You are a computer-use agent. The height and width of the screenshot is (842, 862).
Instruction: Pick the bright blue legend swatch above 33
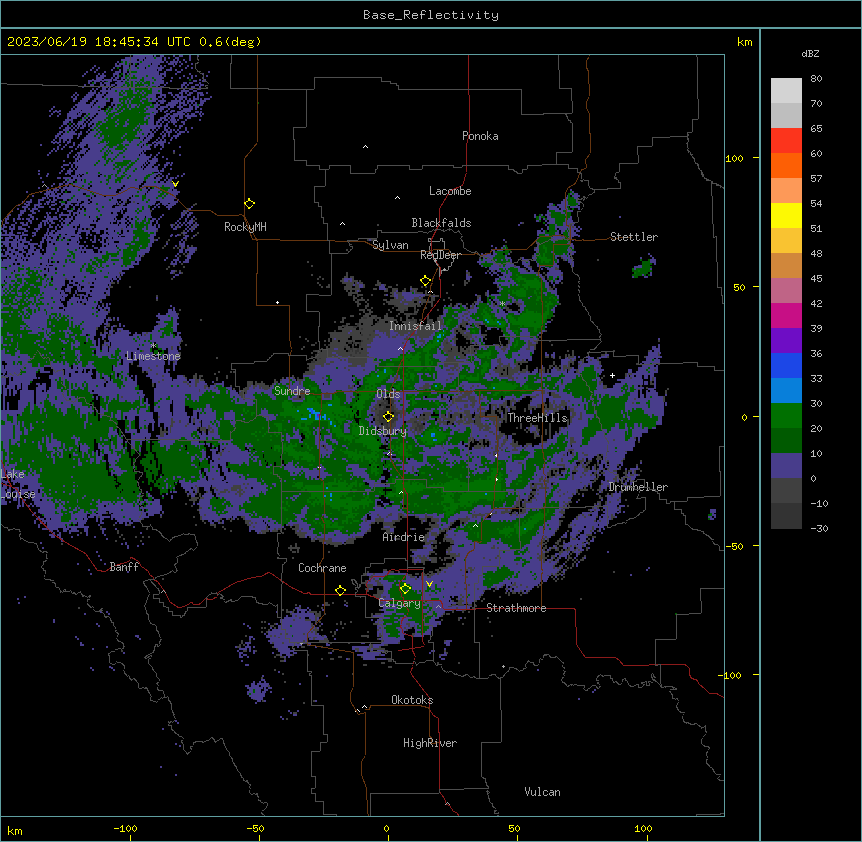tap(786, 365)
